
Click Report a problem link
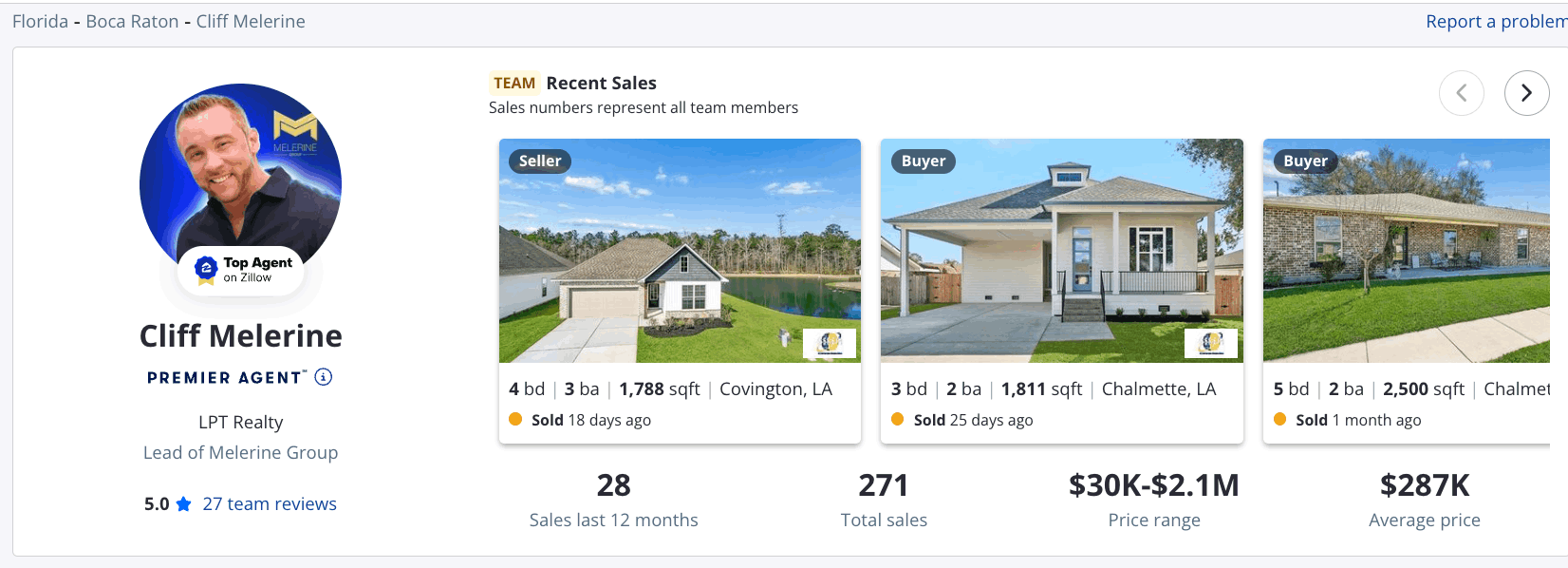[1497, 22]
